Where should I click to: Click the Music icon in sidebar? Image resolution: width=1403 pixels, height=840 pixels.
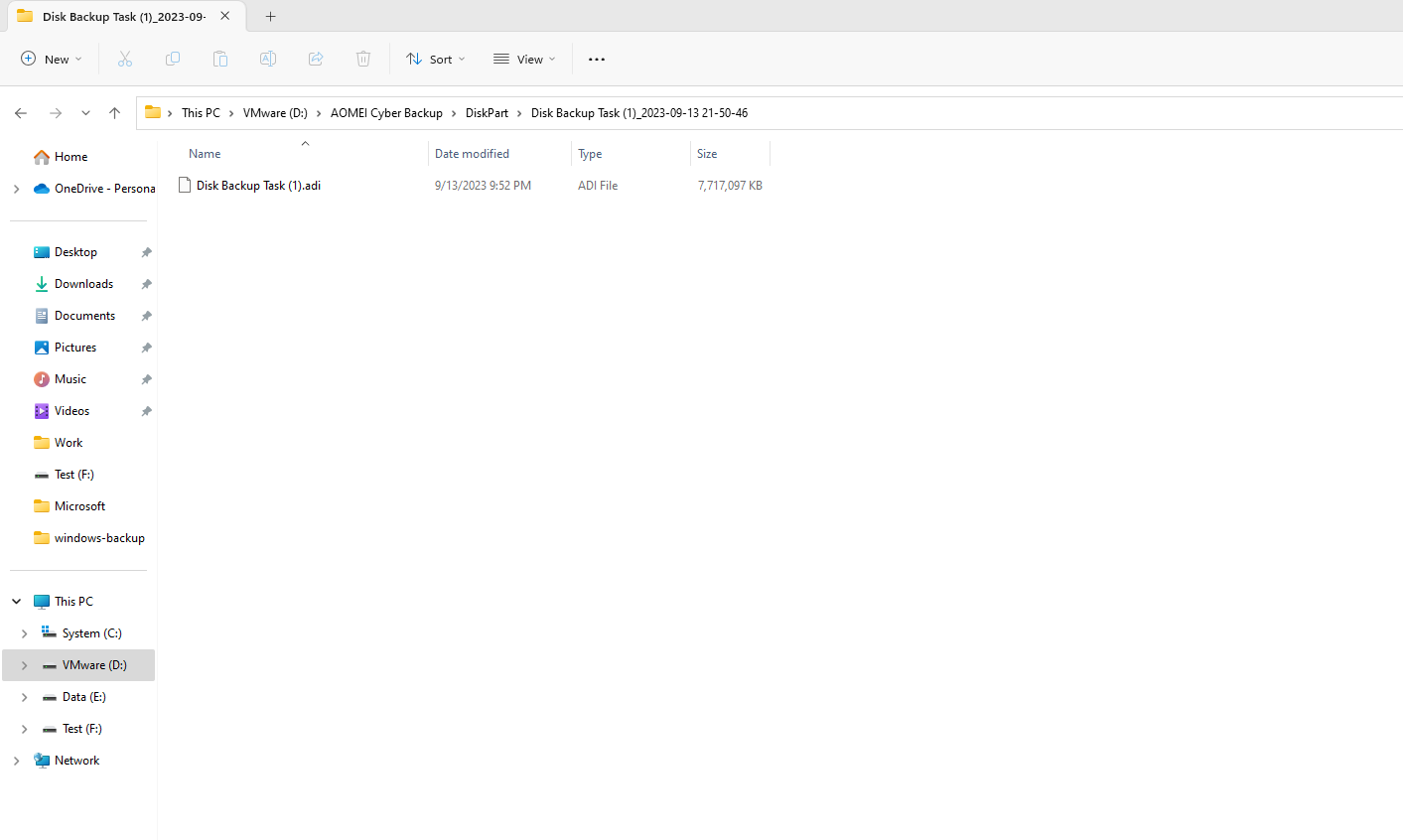point(42,379)
